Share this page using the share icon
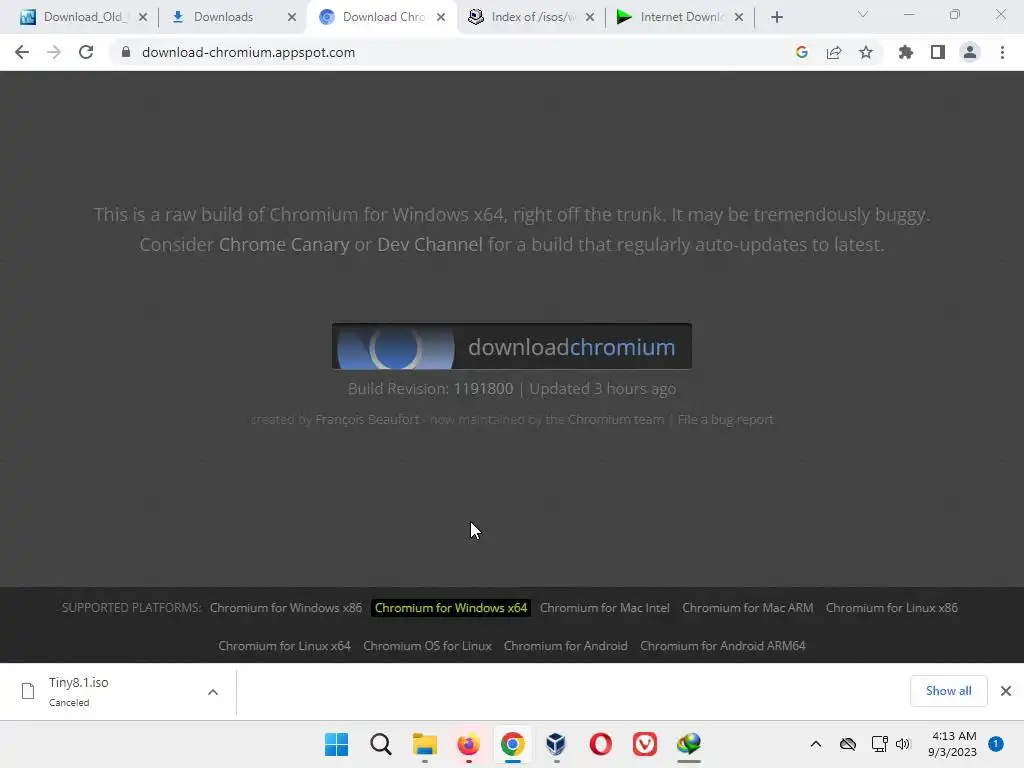This screenshot has width=1024, height=768. coord(834,52)
